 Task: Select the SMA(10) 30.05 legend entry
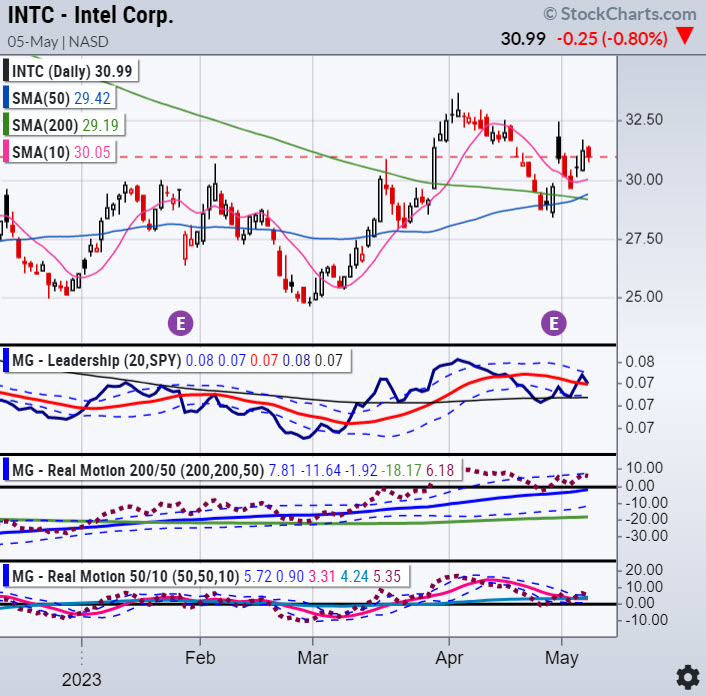63,152
